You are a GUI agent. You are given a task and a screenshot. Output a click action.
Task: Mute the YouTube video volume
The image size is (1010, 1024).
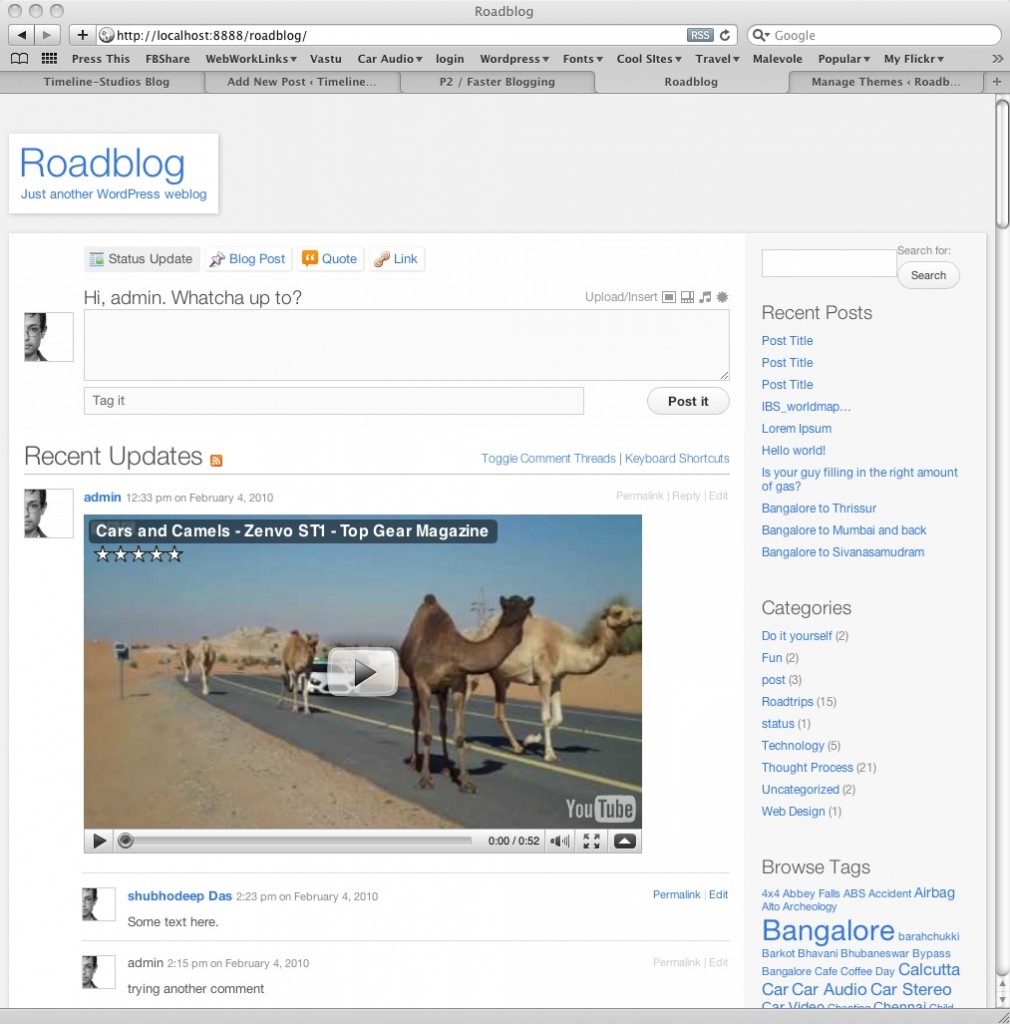click(x=560, y=841)
